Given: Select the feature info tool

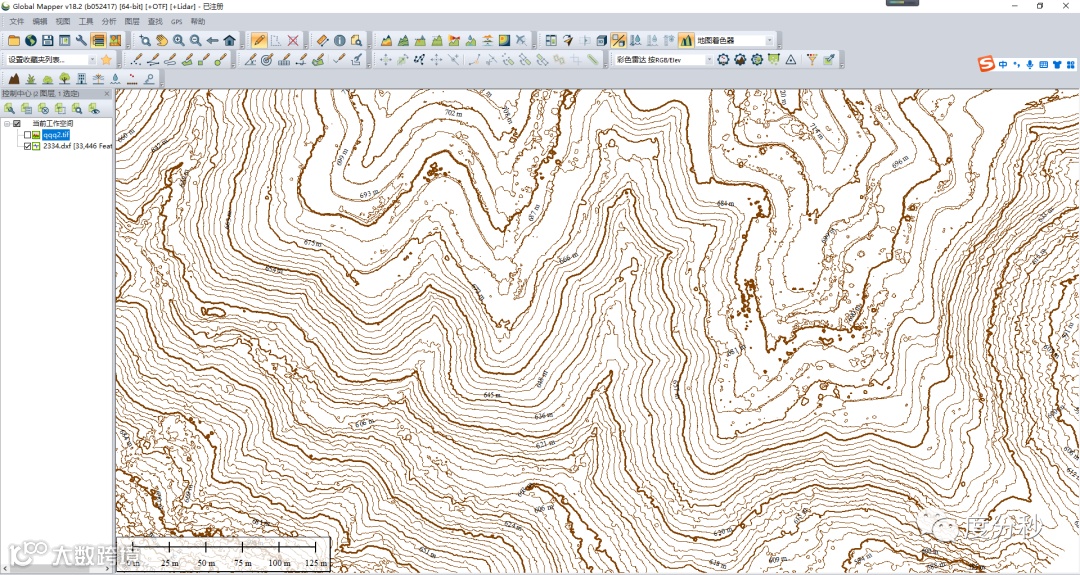Looking at the screenshot, I should (x=340, y=41).
